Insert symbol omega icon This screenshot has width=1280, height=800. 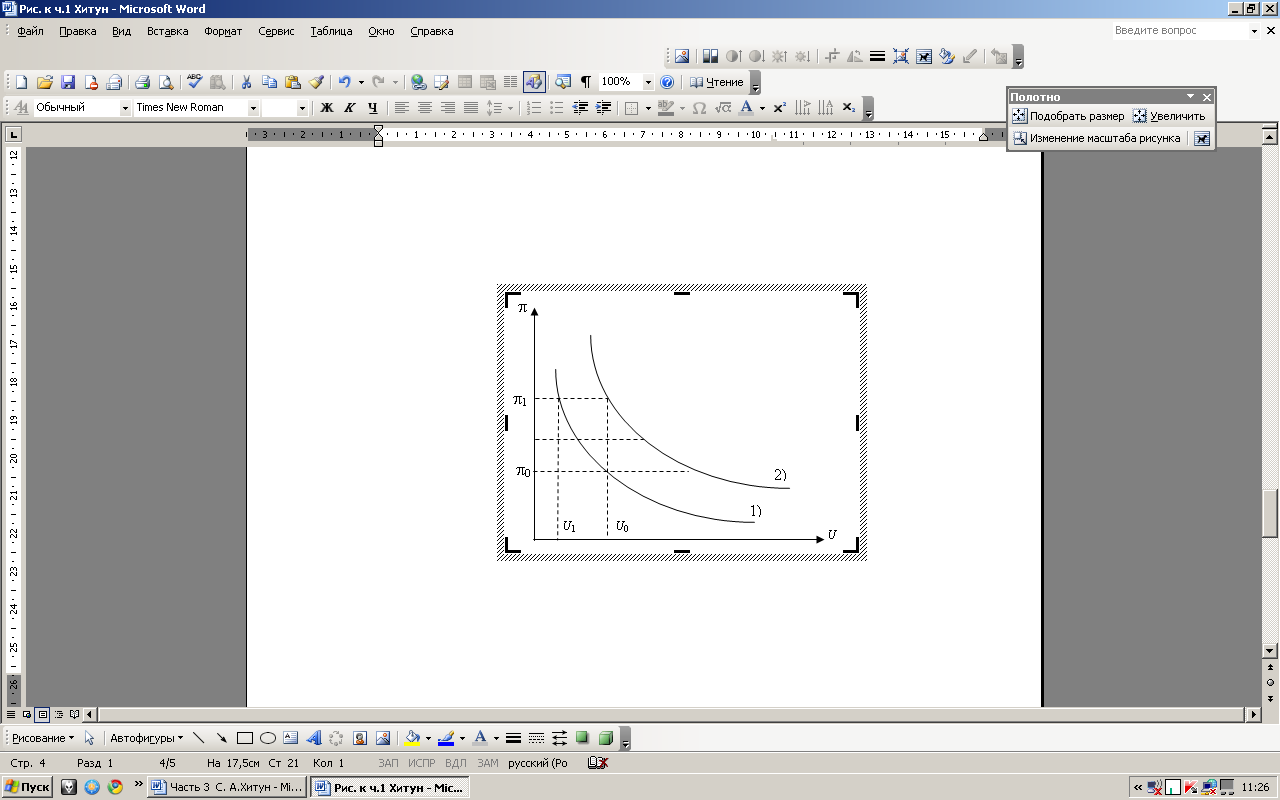click(x=699, y=107)
